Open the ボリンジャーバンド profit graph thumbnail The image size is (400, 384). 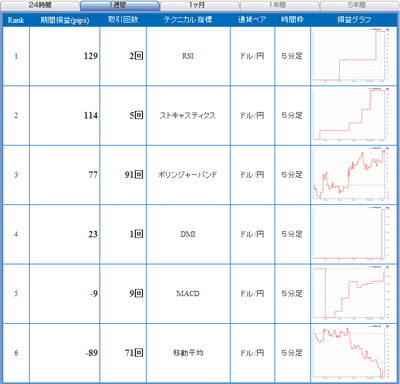pyautogui.click(x=351, y=175)
